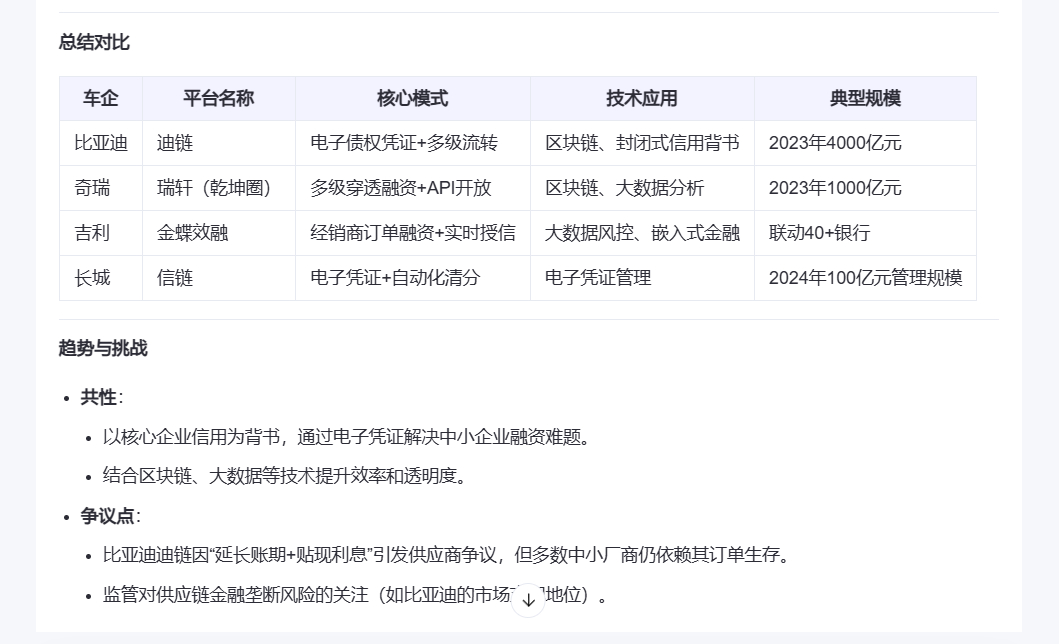Image resolution: width=1059 pixels, height=644 pixels.
Task: Click the 总结对比 heading
Action: pyautogui.click(x=94, y=43)
